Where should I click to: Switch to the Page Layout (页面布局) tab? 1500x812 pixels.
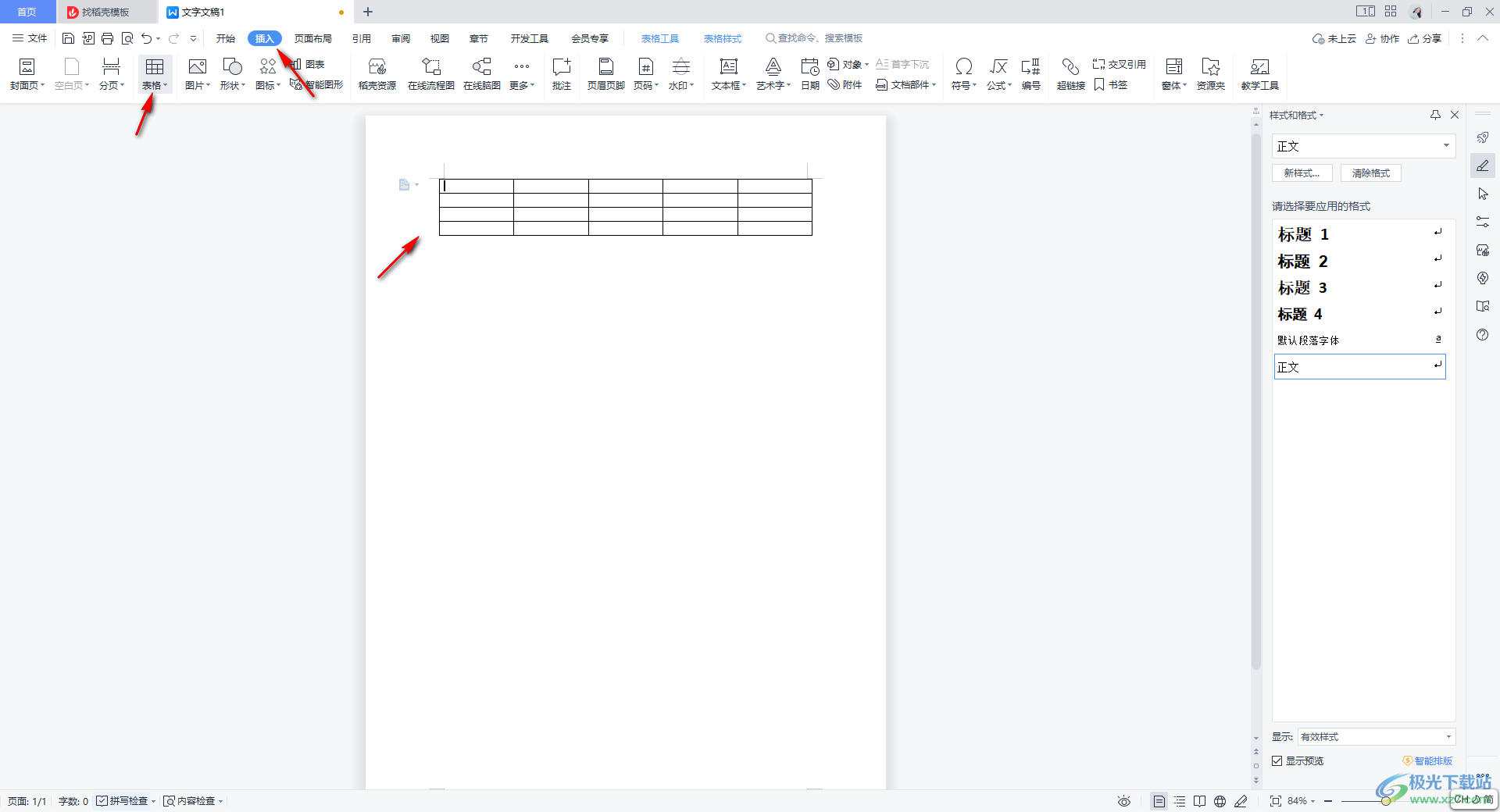click(313, 38)
